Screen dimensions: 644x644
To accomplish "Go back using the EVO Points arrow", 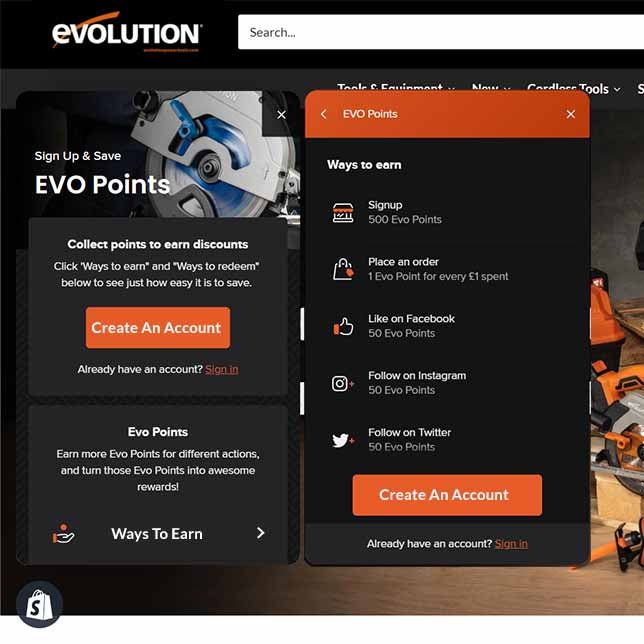I will point(324,114).
